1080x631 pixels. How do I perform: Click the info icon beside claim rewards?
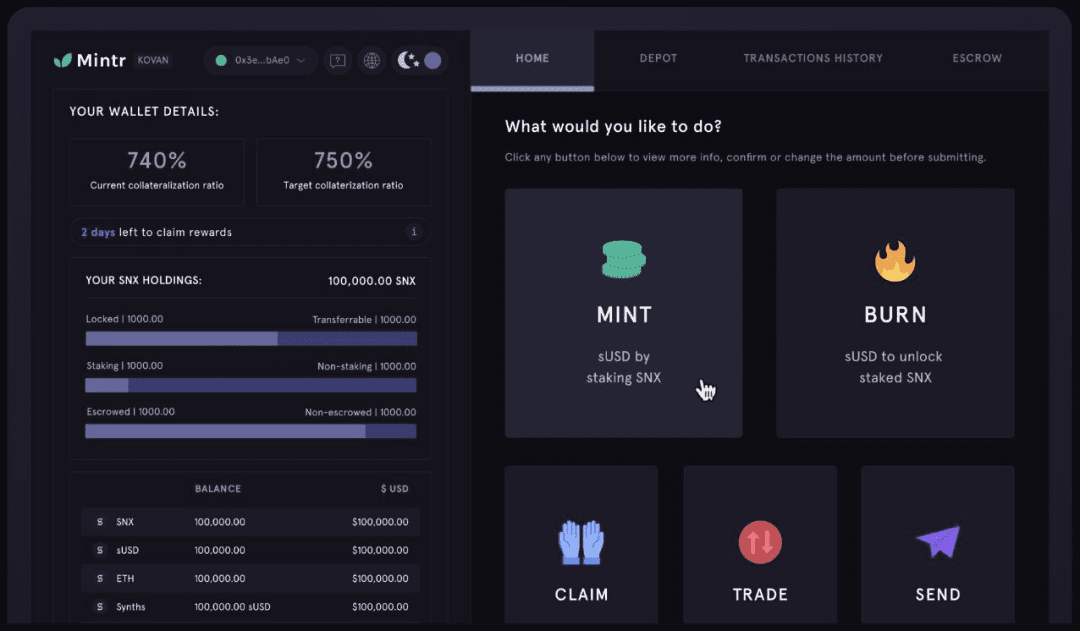click(x=413, y=231)
